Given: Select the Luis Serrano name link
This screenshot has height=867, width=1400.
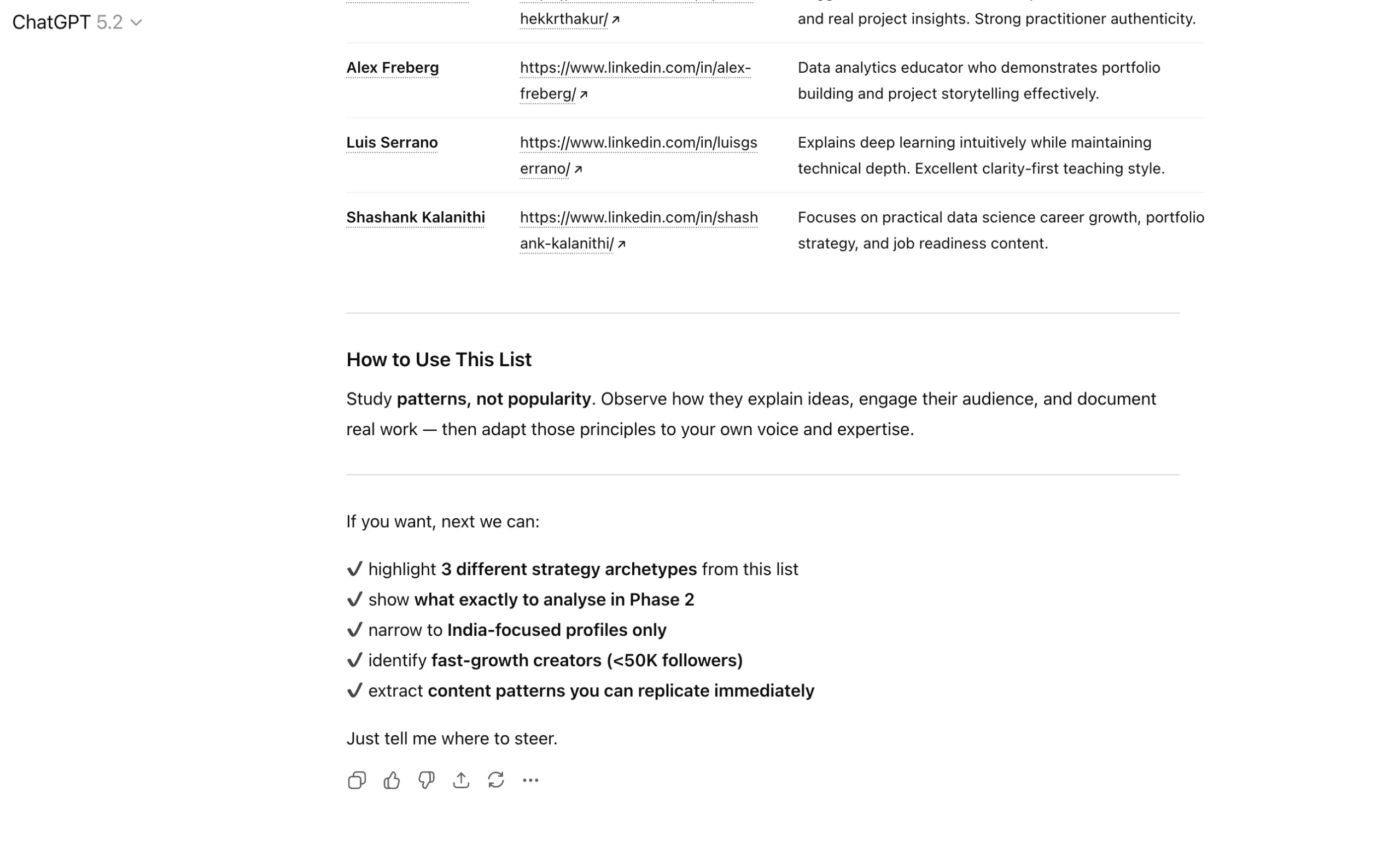Looking at the screenshot, I should 392,143.
